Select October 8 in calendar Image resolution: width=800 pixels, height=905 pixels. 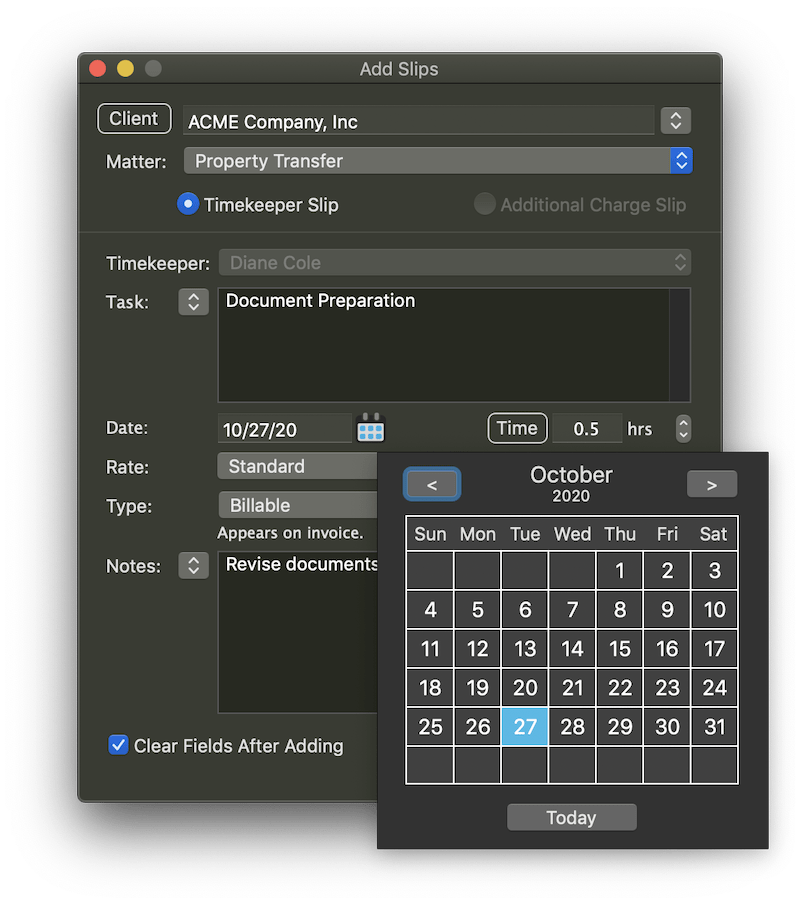click(619, 609)
